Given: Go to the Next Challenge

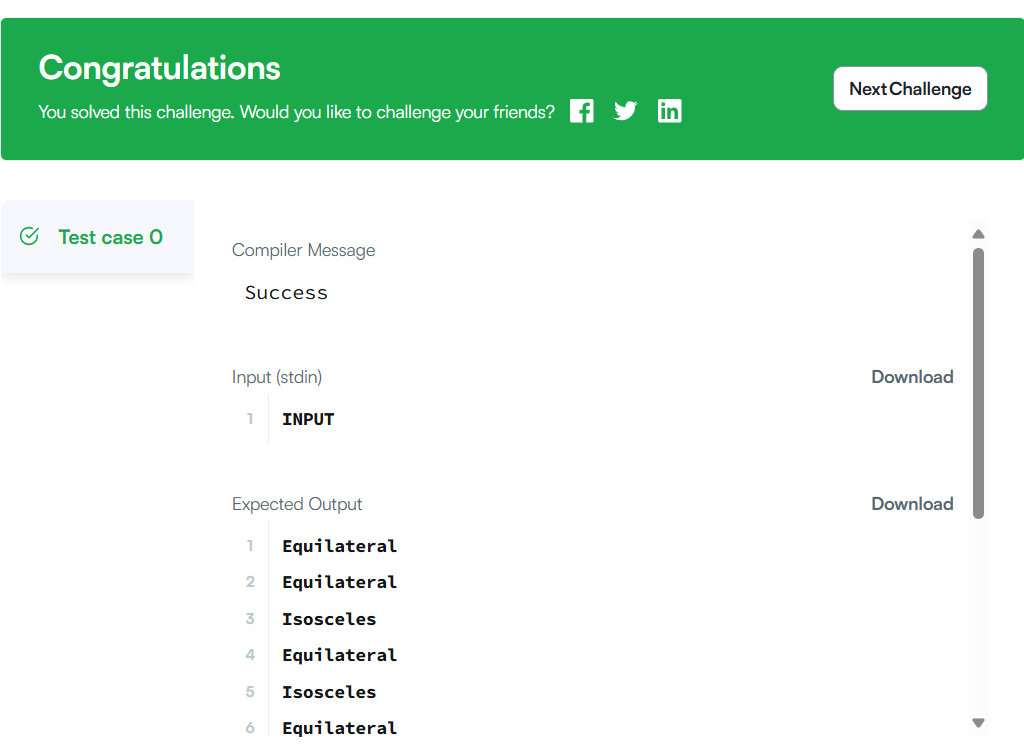Looking at the screenshot, I should coord(910,89).
